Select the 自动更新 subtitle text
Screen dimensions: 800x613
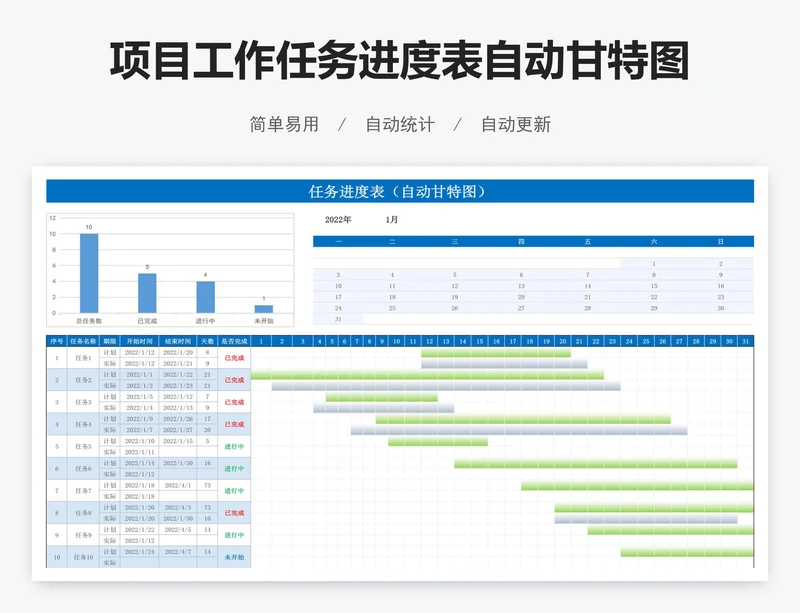click(x=516, y=124)
